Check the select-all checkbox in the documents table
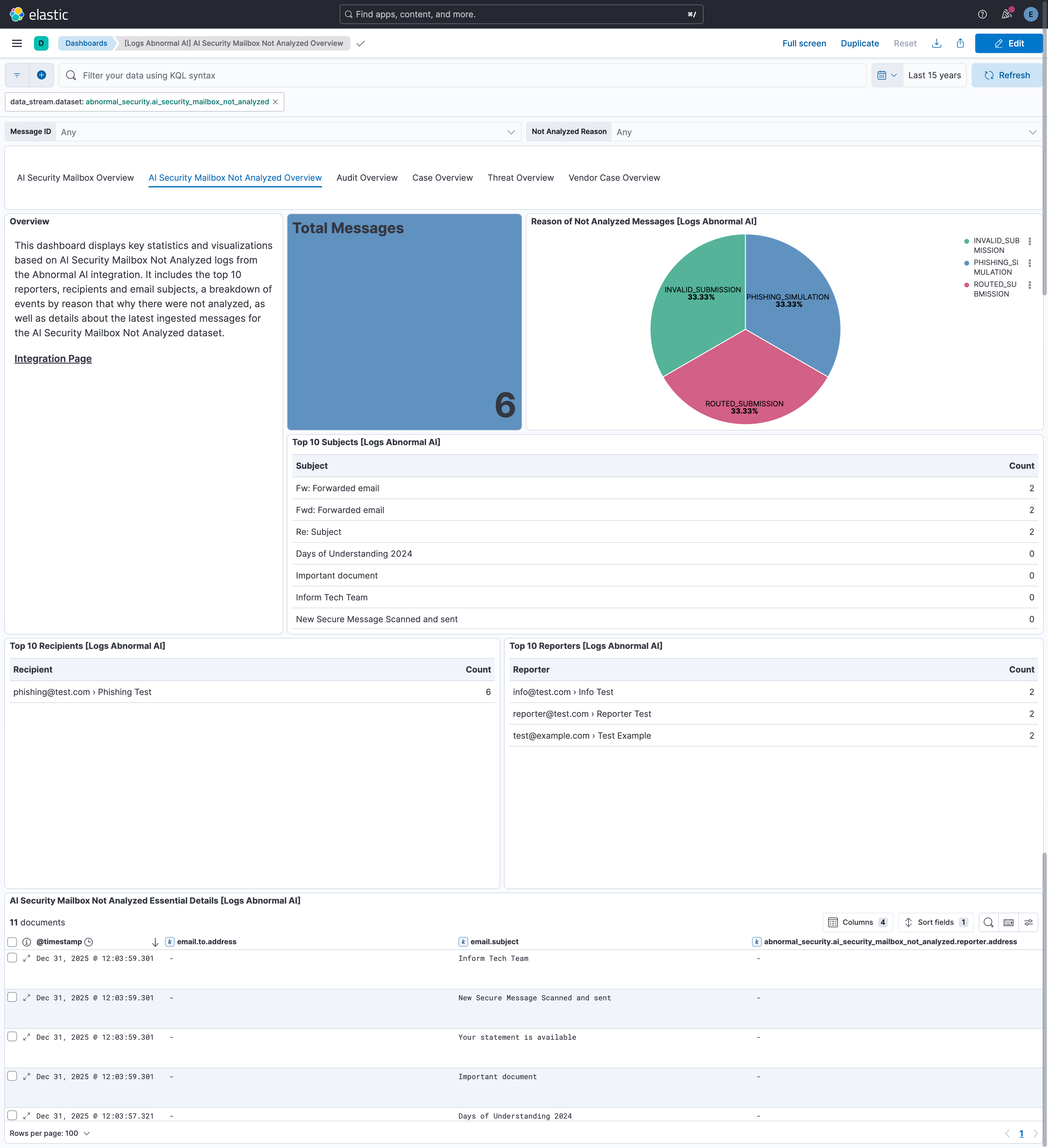The image size is (1048, 1148). pyautogui.click(x=12, y=942)
